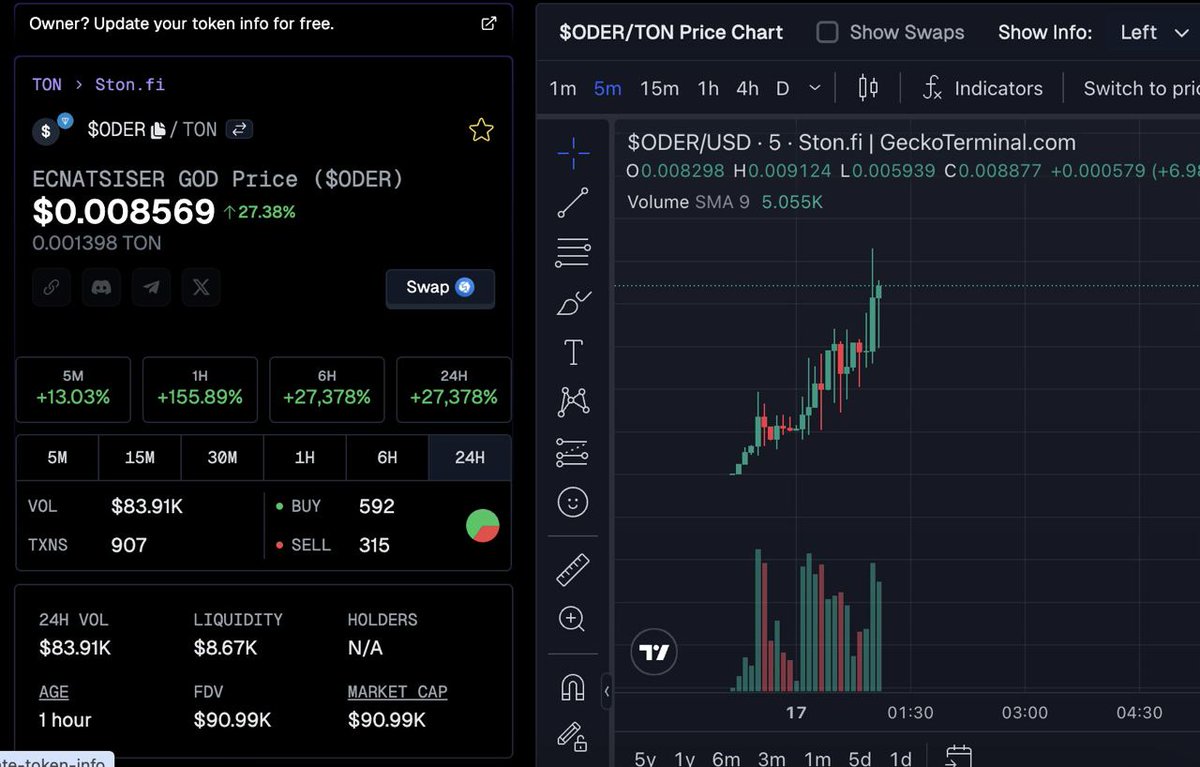Open the external update token info link
The height and width of the screenshot is (767, 1200).
tap(488, 23)
